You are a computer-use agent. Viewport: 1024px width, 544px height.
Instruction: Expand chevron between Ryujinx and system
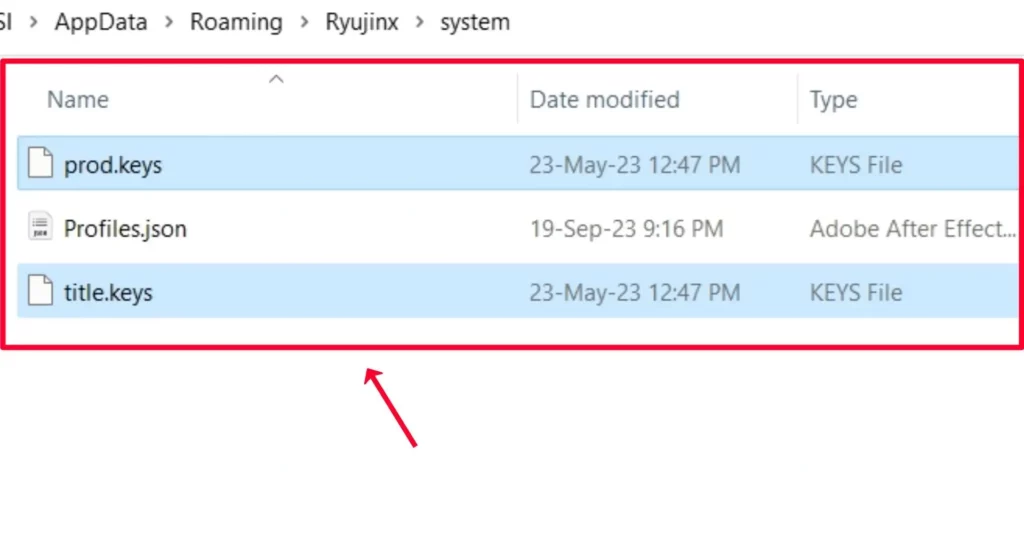pyautogui.click(x=420, y=23)
